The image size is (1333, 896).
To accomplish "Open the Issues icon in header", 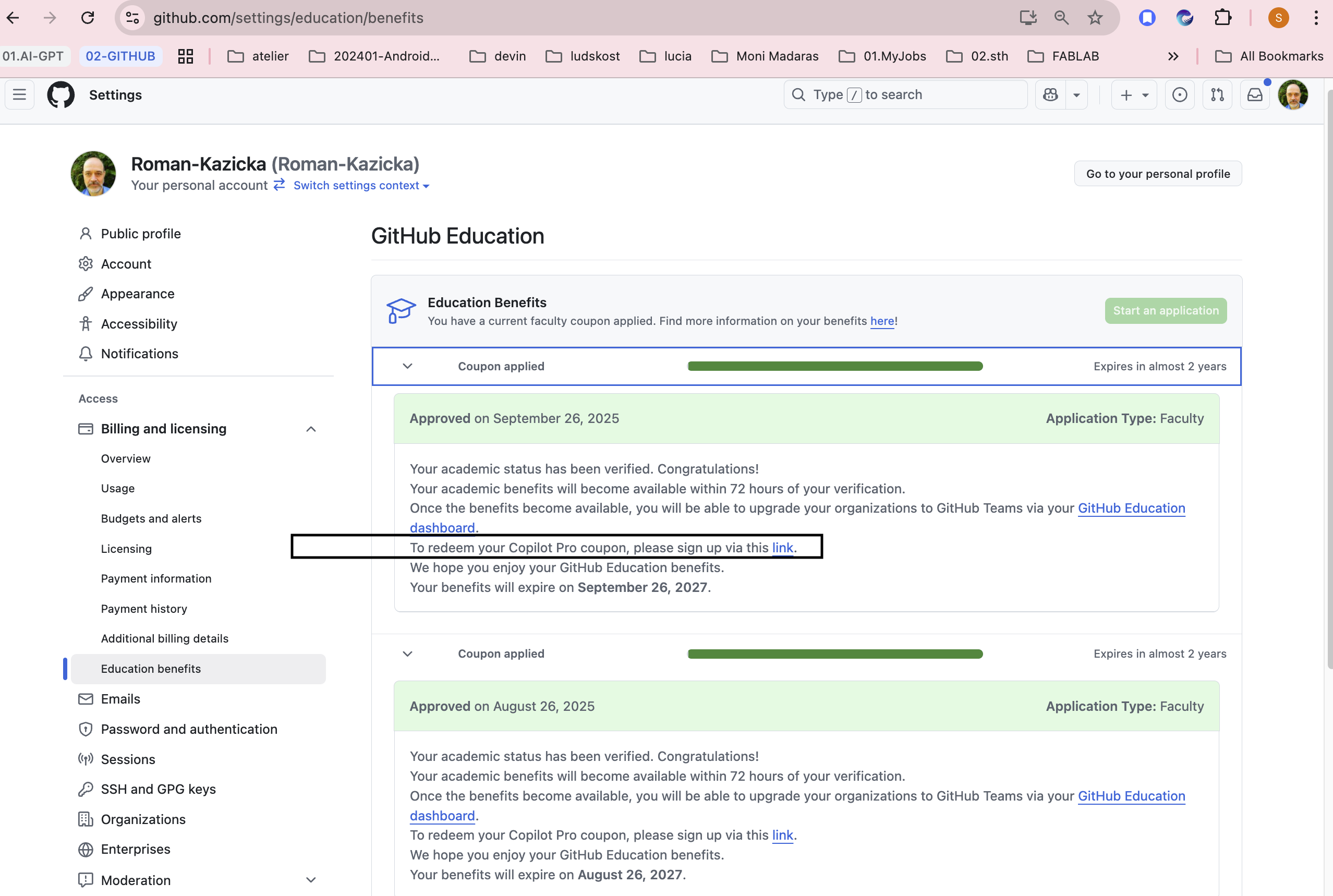I will tap(1179, 95).
